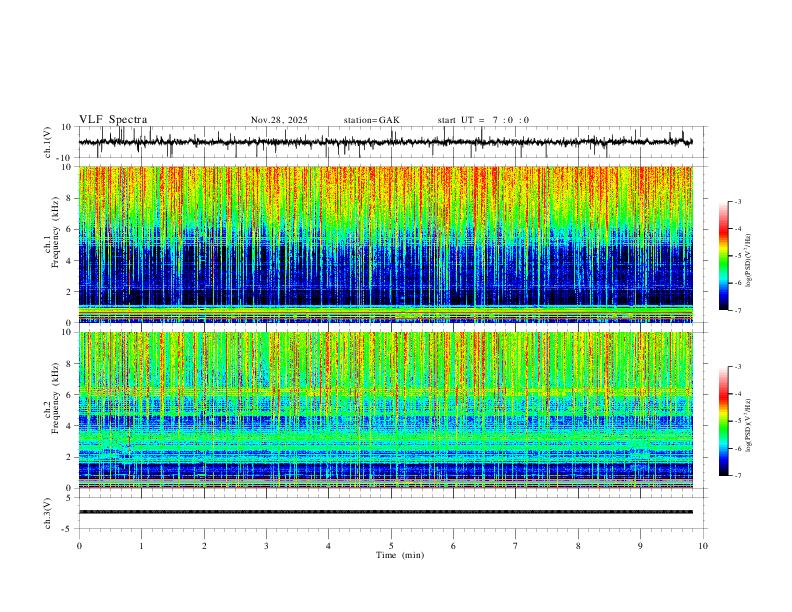Screen dimensions: 792x612
Task: Click the "ch.3(V)" axis label
Action: tap(48, 514)
